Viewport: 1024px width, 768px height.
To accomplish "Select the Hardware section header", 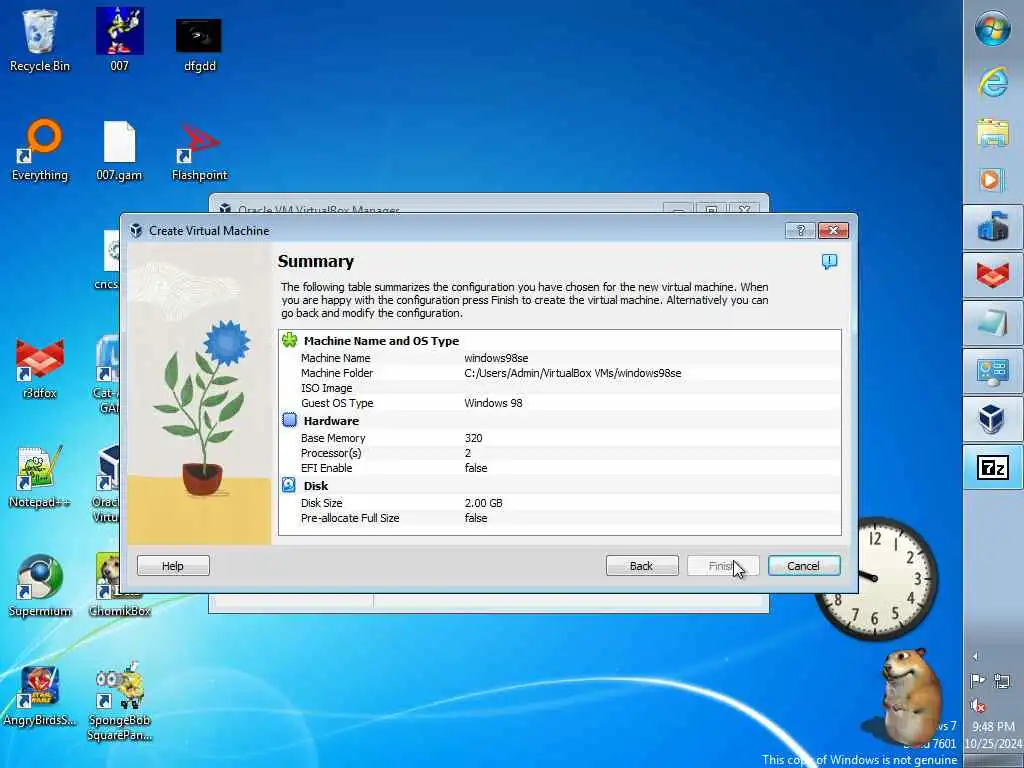I will [x=331, y=421].
